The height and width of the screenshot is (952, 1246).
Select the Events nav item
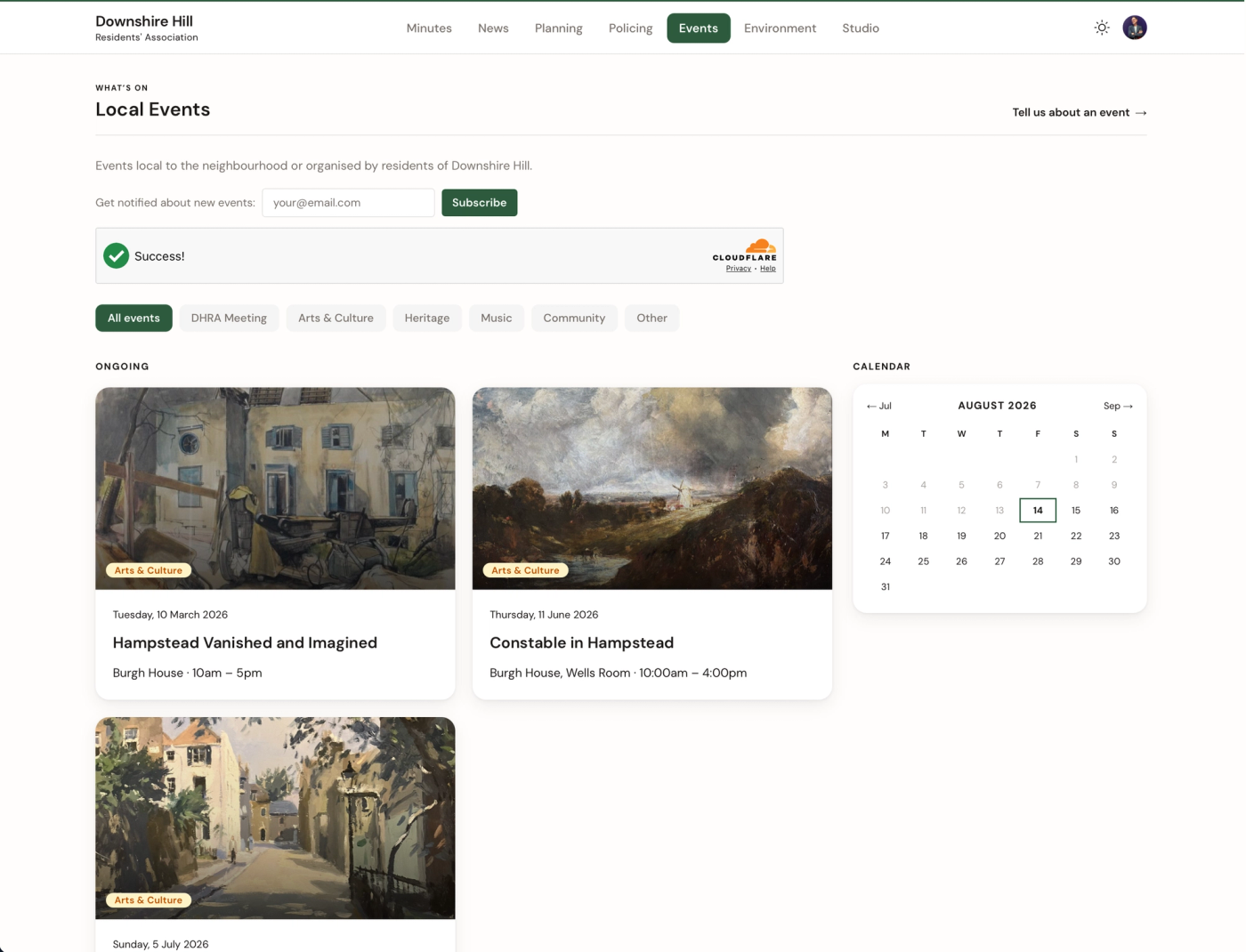[699, 28]
